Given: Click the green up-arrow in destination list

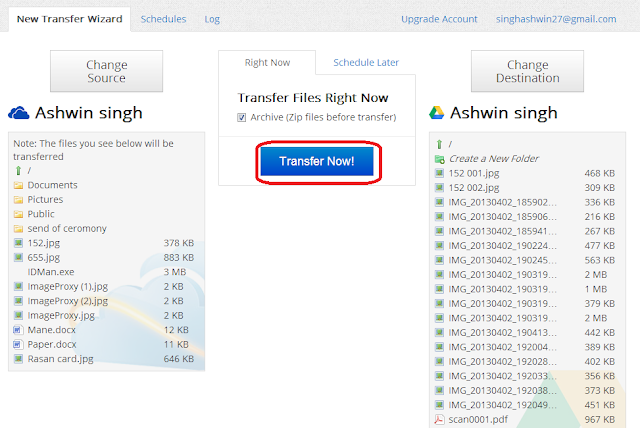Looking at the screenshot, I should pos(439,144).
